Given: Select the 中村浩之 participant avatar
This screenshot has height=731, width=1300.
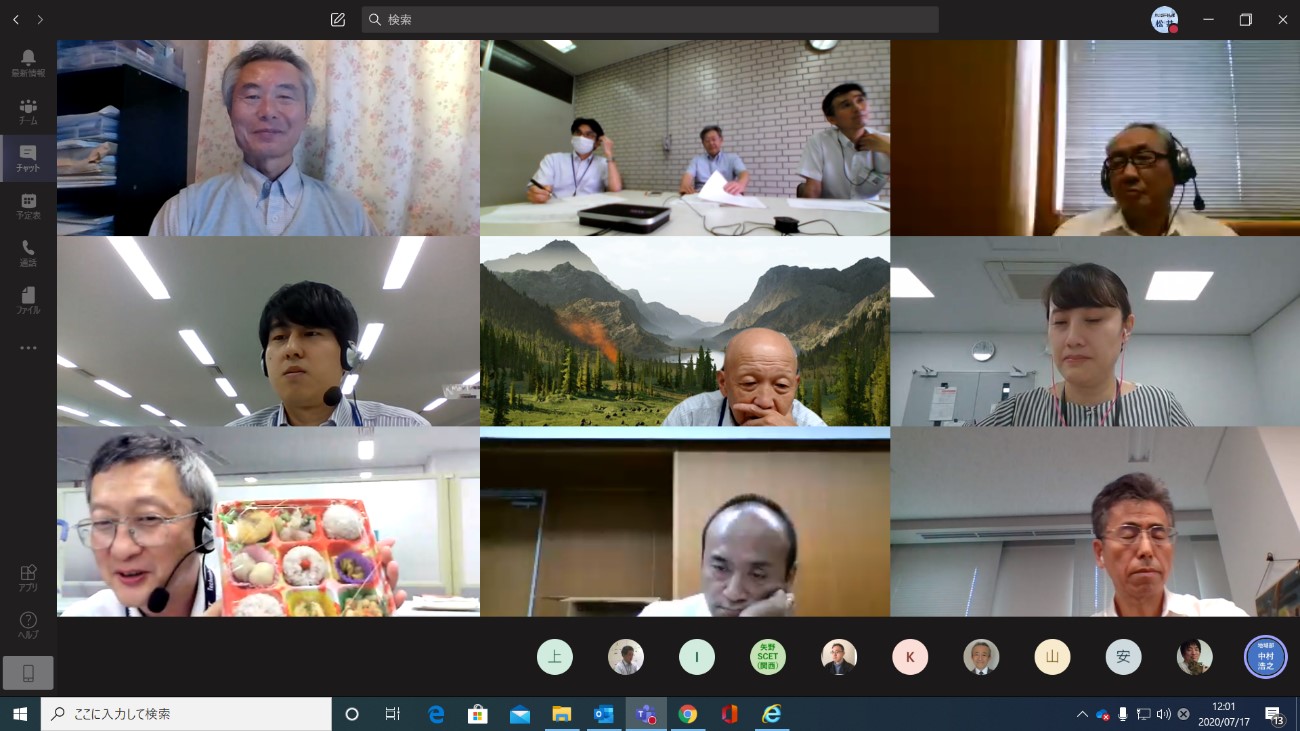Looking at the screenshot, I should [1265, 657].
